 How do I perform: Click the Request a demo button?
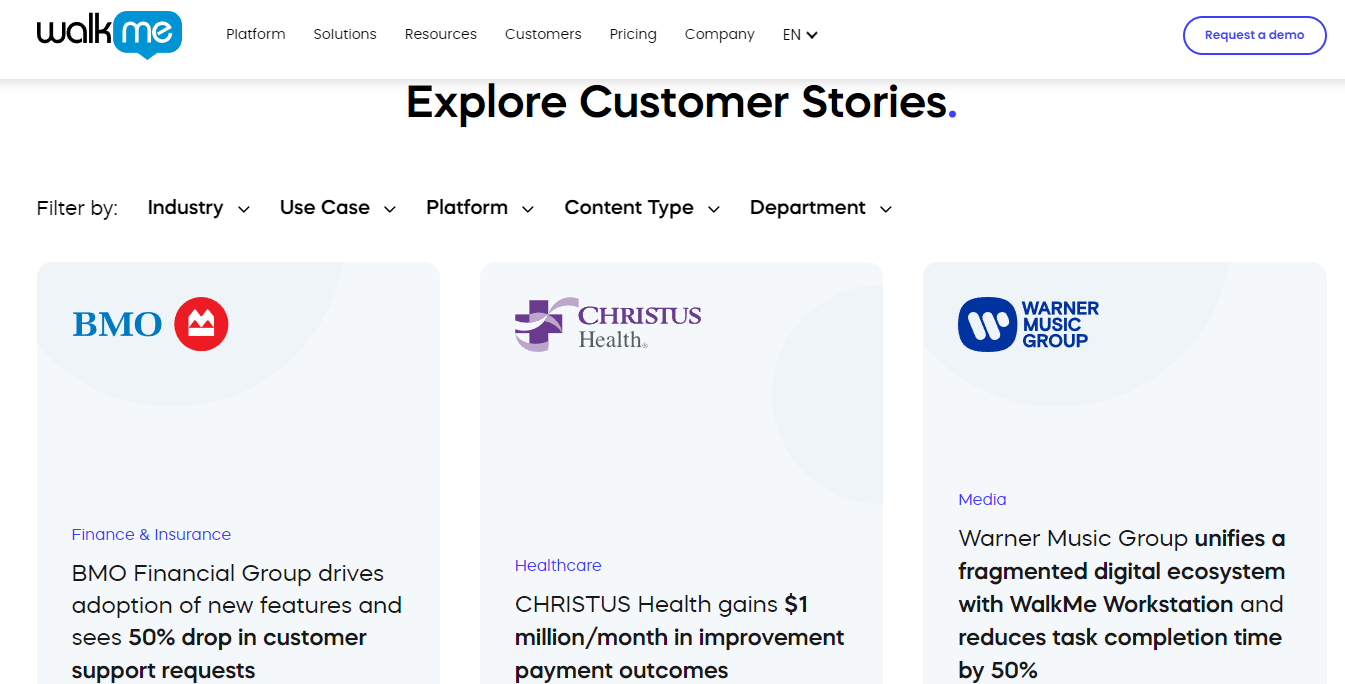1254,35
